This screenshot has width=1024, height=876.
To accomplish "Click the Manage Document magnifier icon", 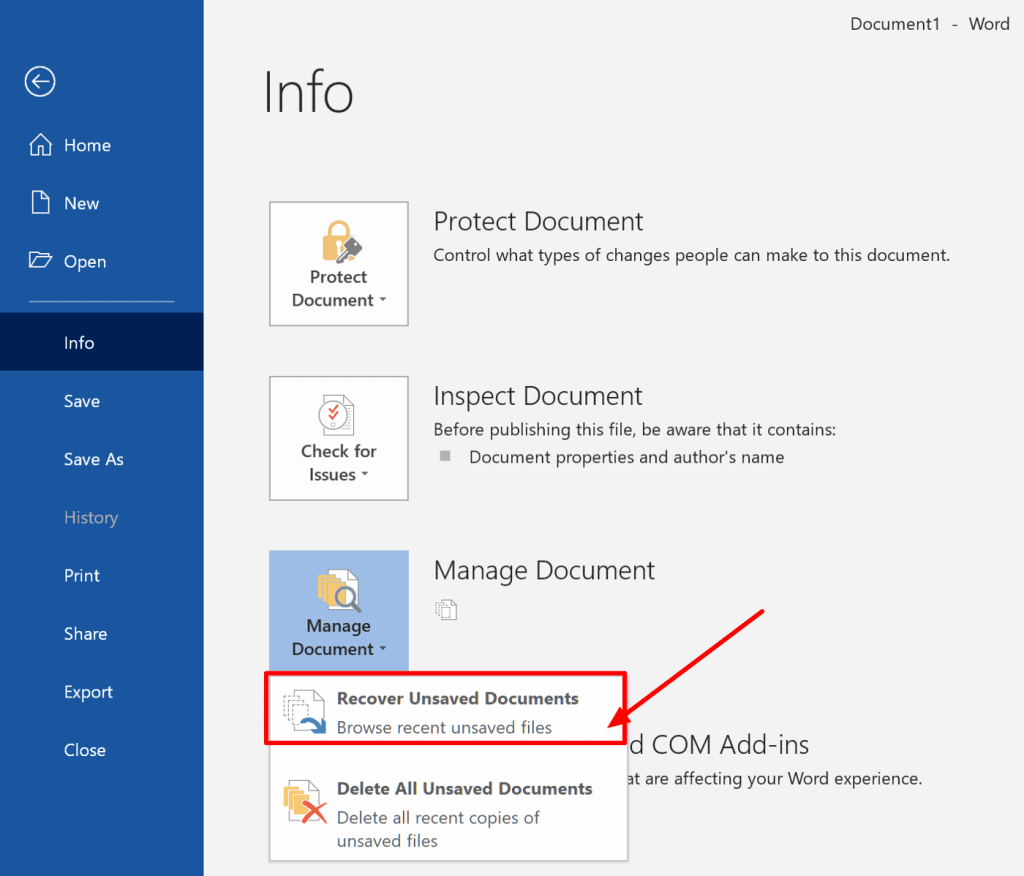I will point(338,591).
